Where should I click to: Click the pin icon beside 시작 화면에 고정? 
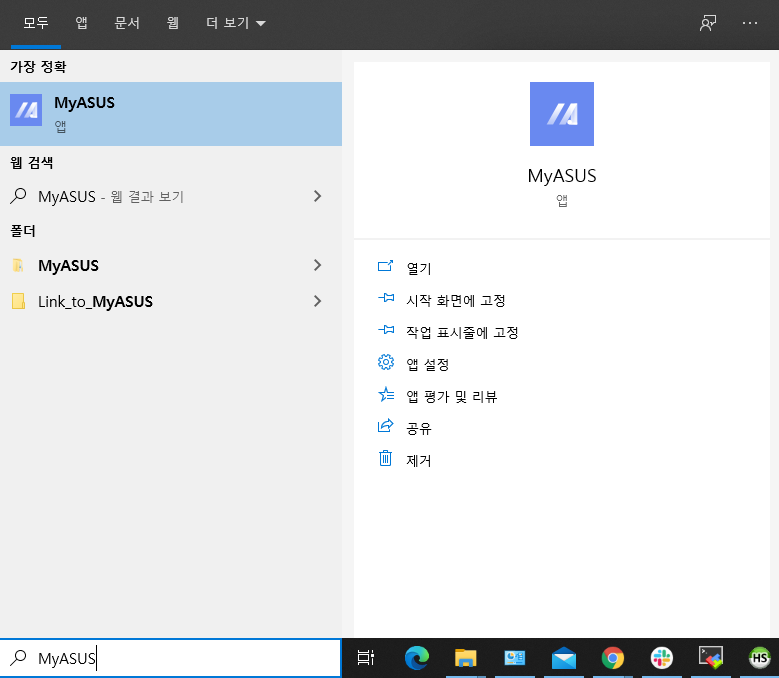[386, 298]
